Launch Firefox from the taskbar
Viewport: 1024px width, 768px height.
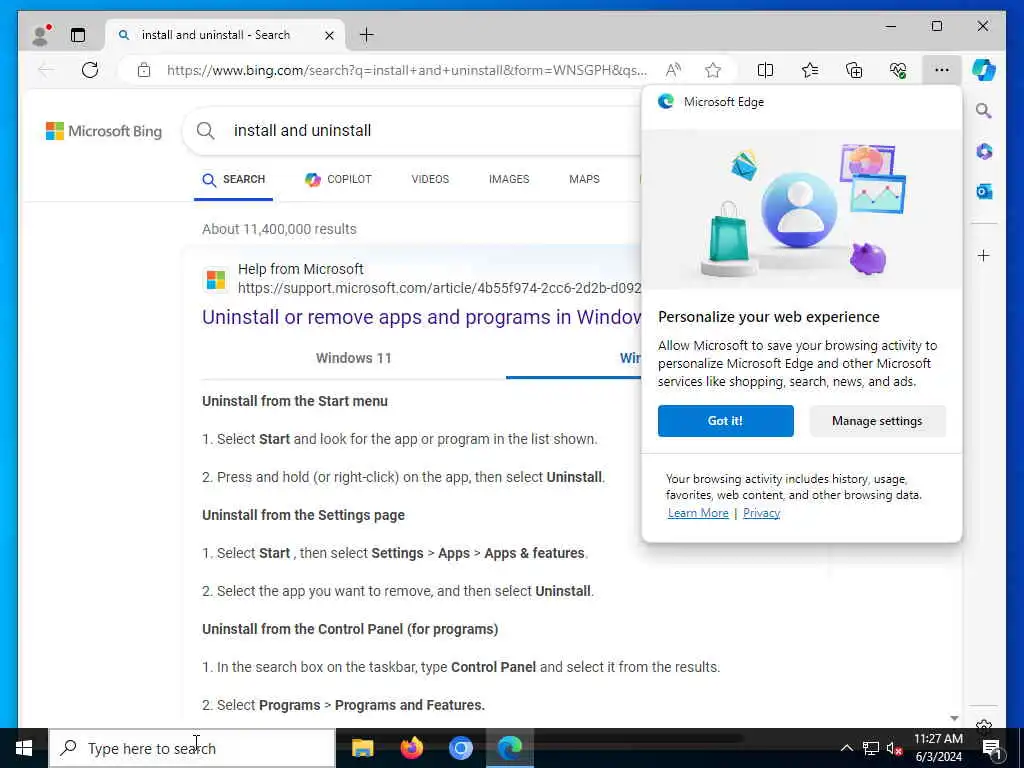coord(411,748)
